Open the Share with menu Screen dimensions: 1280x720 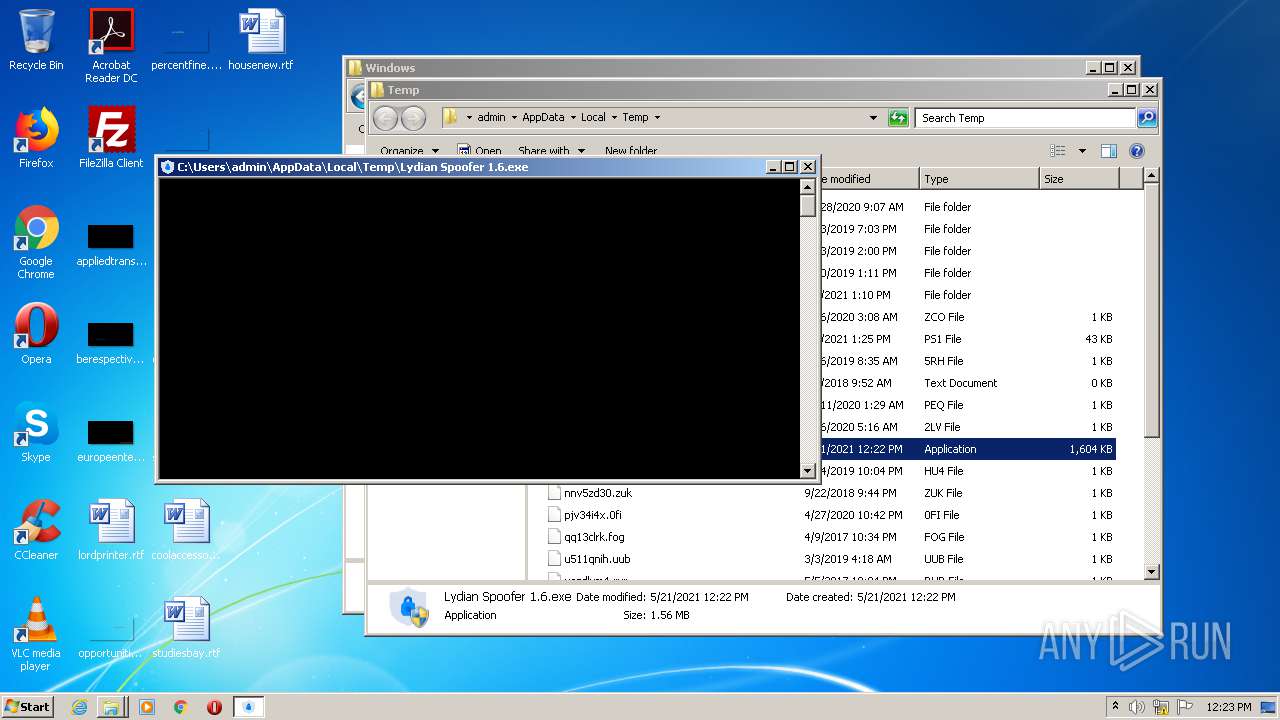click(x=551, y=151)
